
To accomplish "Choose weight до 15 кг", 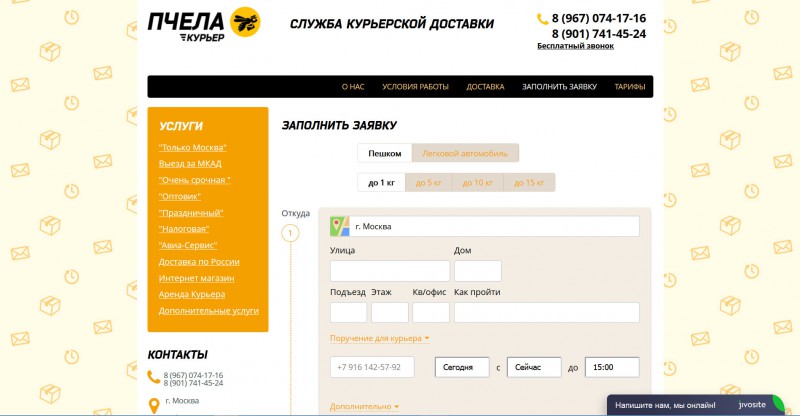I will tap(529, 182).
